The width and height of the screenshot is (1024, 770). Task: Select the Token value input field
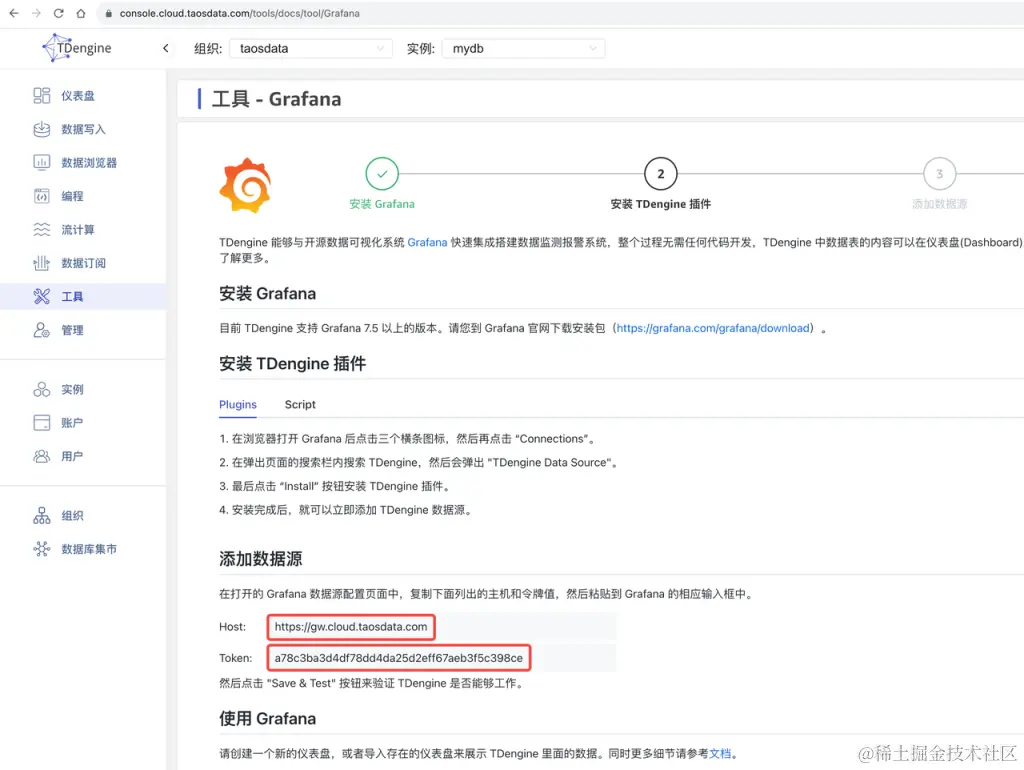tap(397, 658)
